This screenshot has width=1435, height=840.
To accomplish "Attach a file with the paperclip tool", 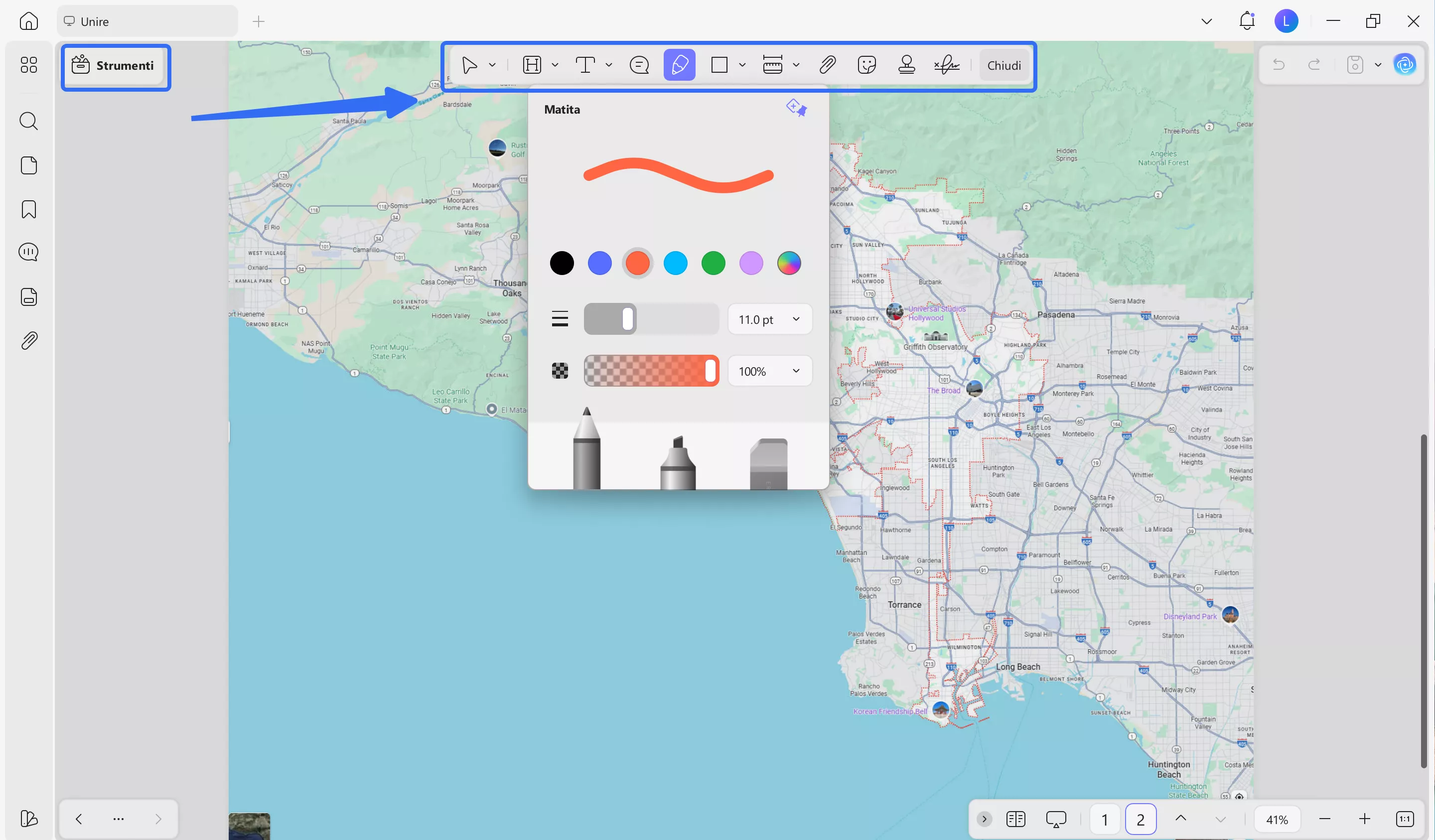I will pyautogui.click(x=828, y=64).
